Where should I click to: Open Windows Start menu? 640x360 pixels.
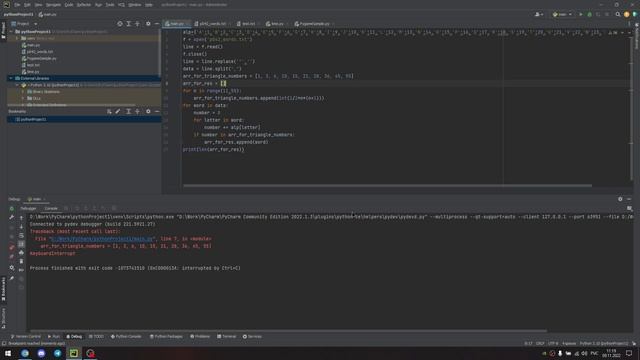(8, 353)
